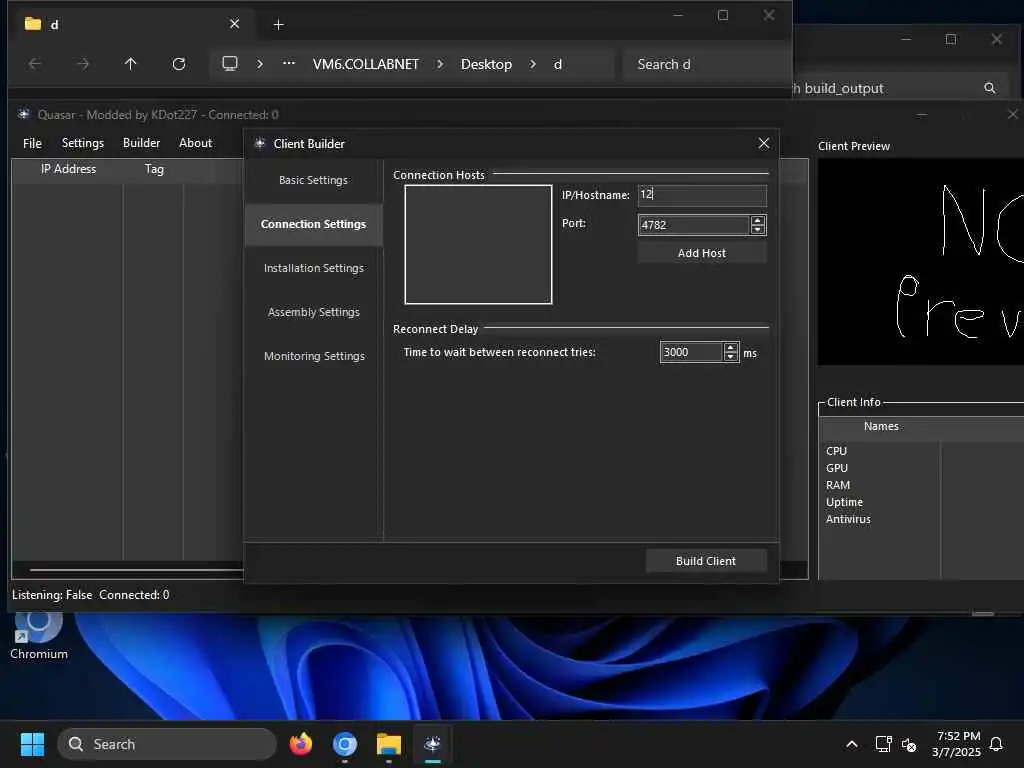This screenshot has height=768, width=1024.
Task: Click the Back arrow in File Explorer
Action: (x=35, y=64)
